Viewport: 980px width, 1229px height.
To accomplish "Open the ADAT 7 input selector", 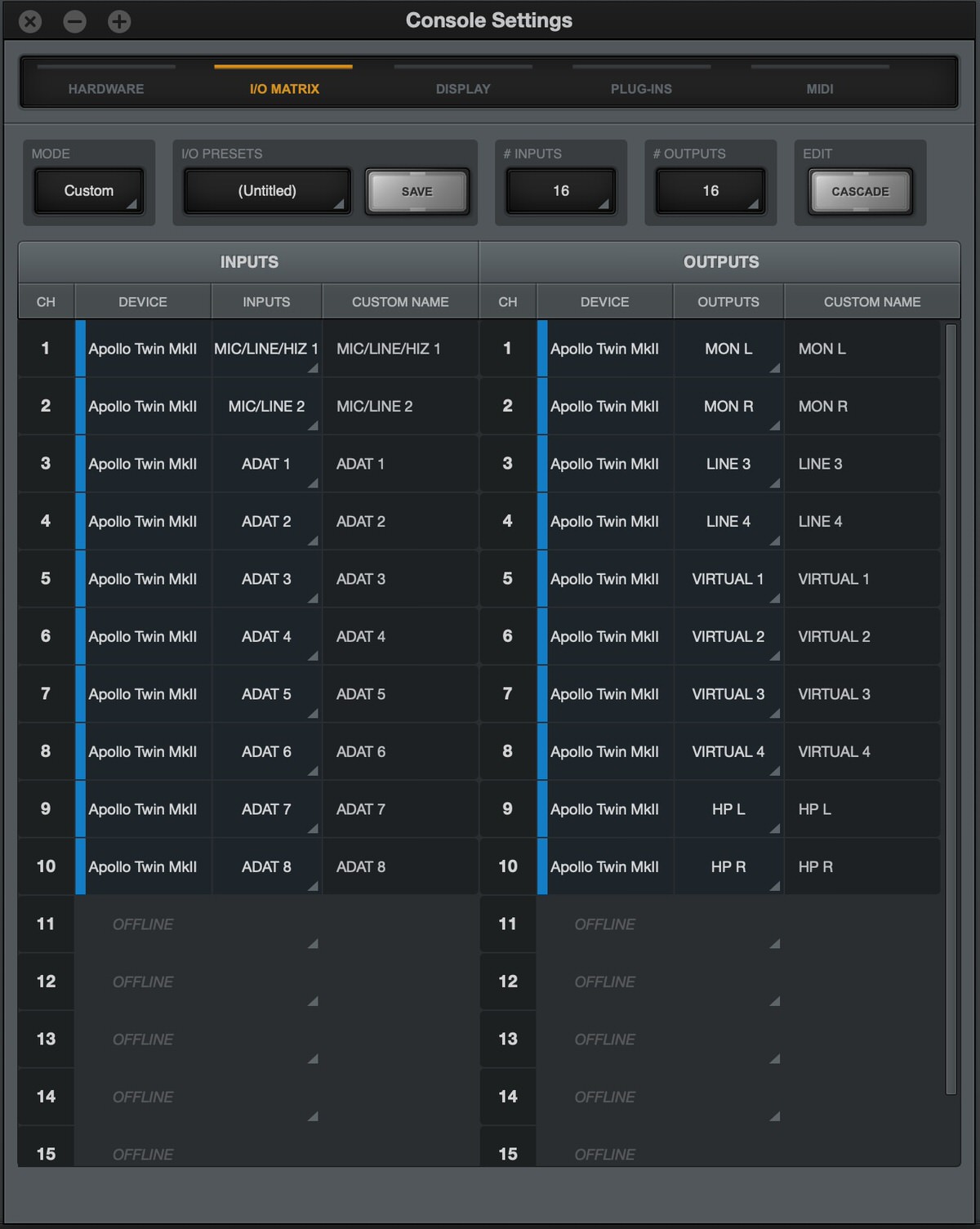I will 266,809.
